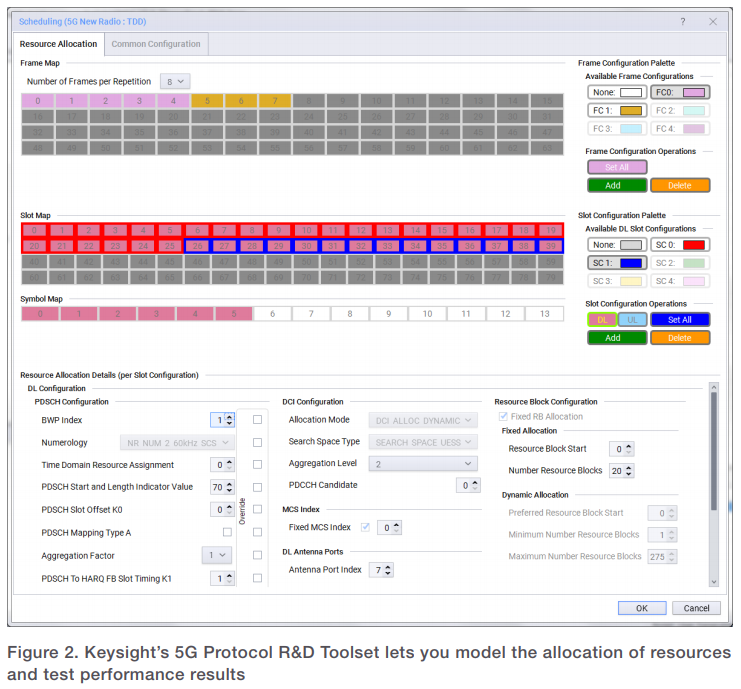Click the Number Resource Blocks input field
Image resolution: width=741 pixels, height=689 pixels.
(x=617, y=471)
